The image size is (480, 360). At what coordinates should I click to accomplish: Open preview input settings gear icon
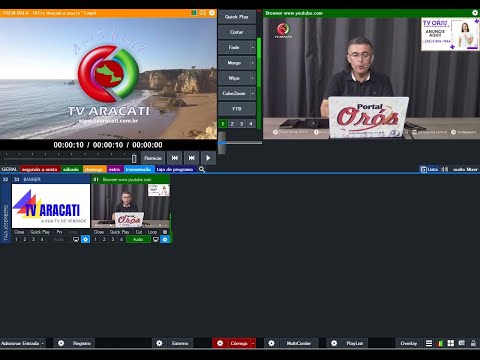pos(212,13)
